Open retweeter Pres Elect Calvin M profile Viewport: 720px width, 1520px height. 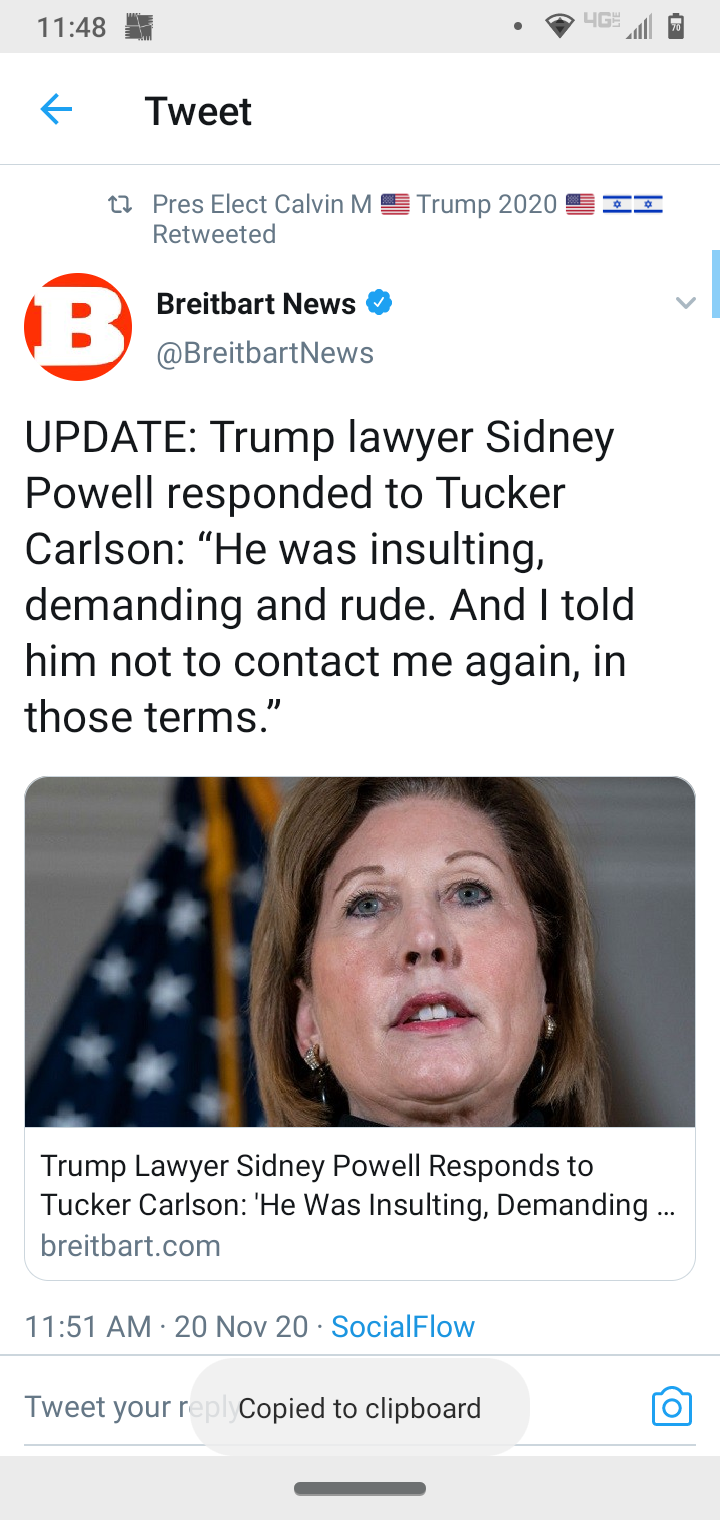pos(260,205)
